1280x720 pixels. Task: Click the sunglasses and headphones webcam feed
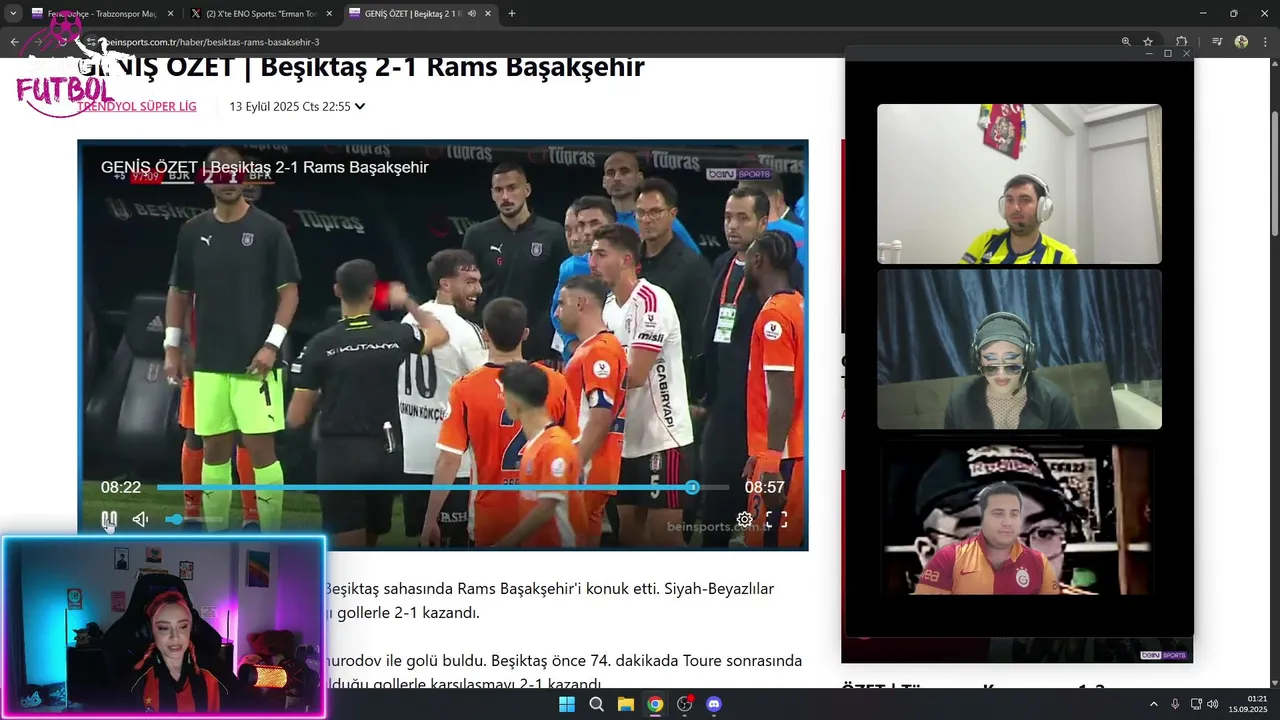[1019, 349]
